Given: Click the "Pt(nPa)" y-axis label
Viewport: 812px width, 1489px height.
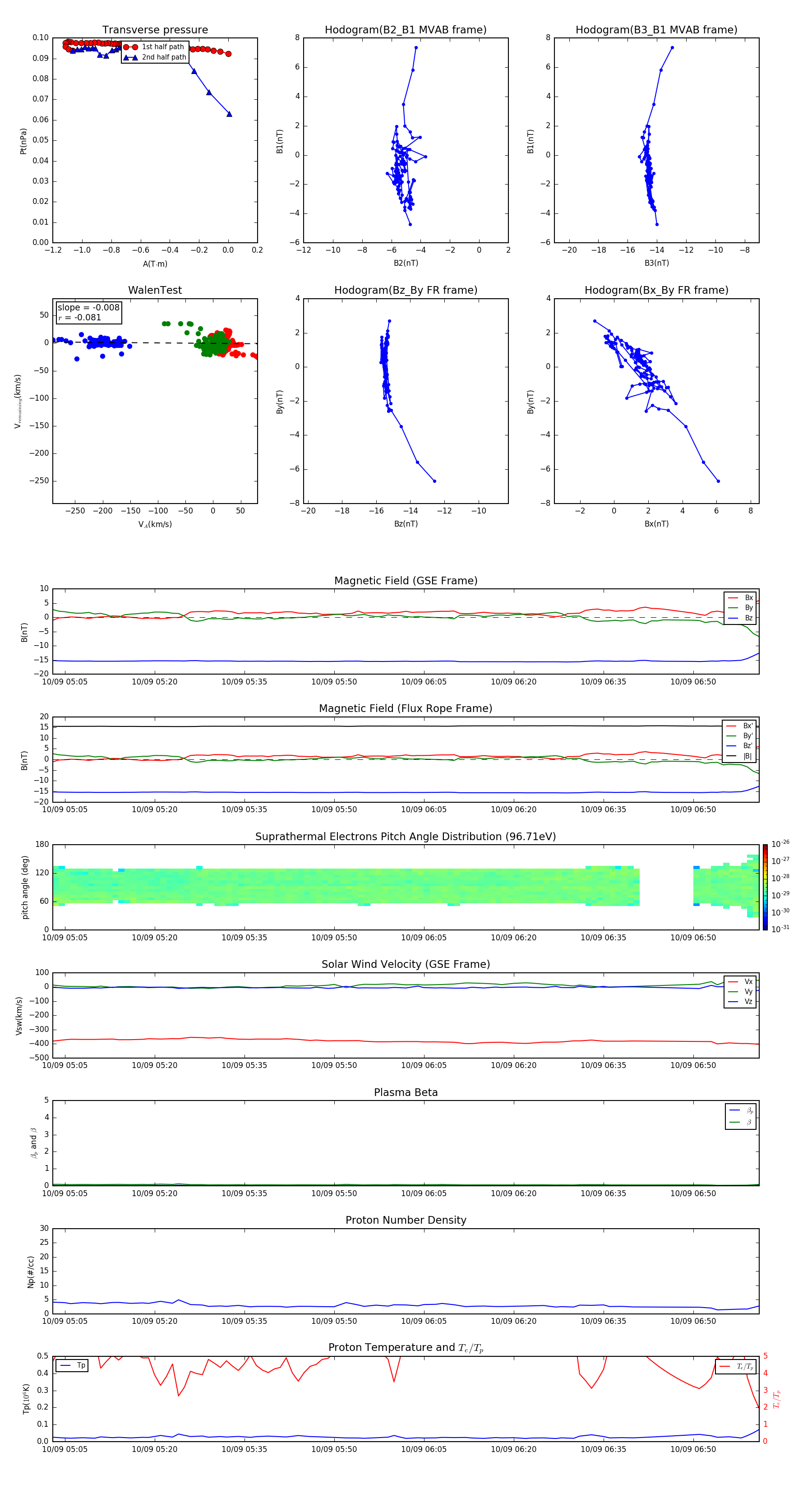Looking at the screenshot, I should (x=23, y=141).
